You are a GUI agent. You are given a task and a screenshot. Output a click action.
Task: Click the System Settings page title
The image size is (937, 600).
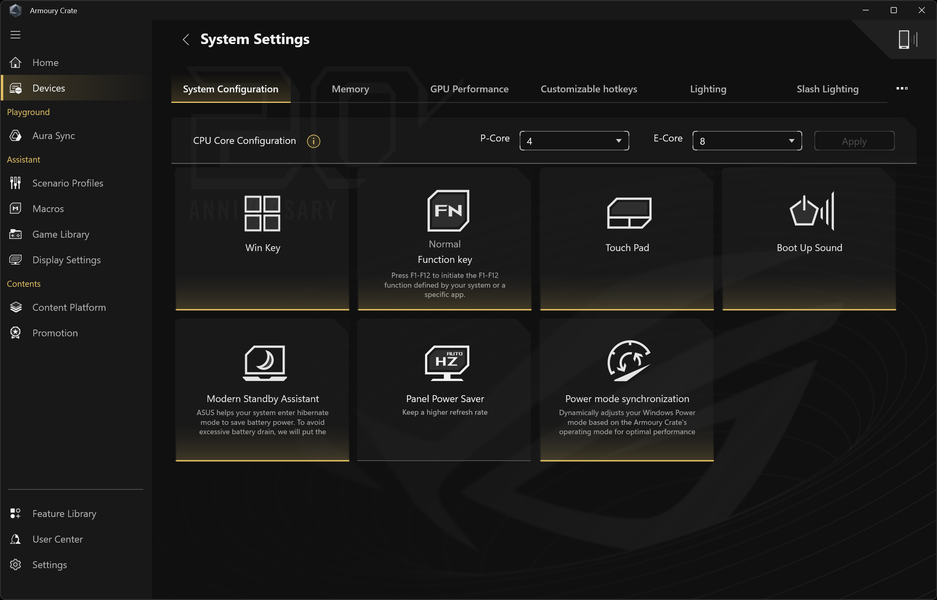point(255,39)
